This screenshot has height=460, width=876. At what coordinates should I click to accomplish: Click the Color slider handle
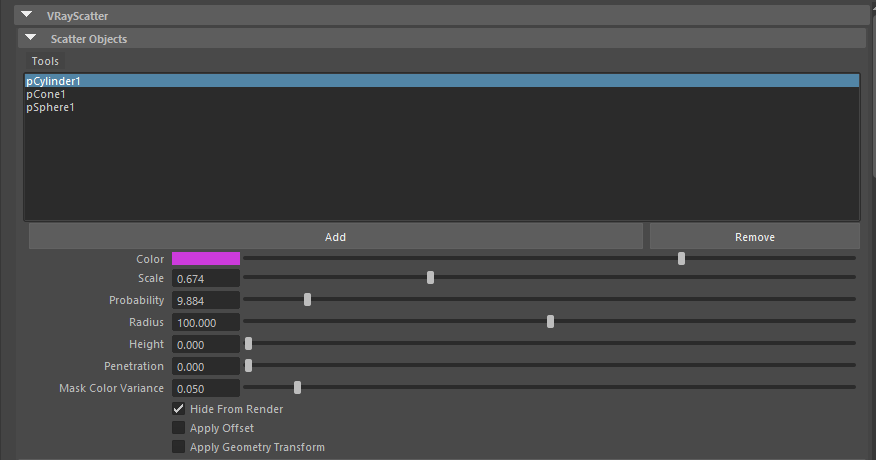[x=681, y=258]
